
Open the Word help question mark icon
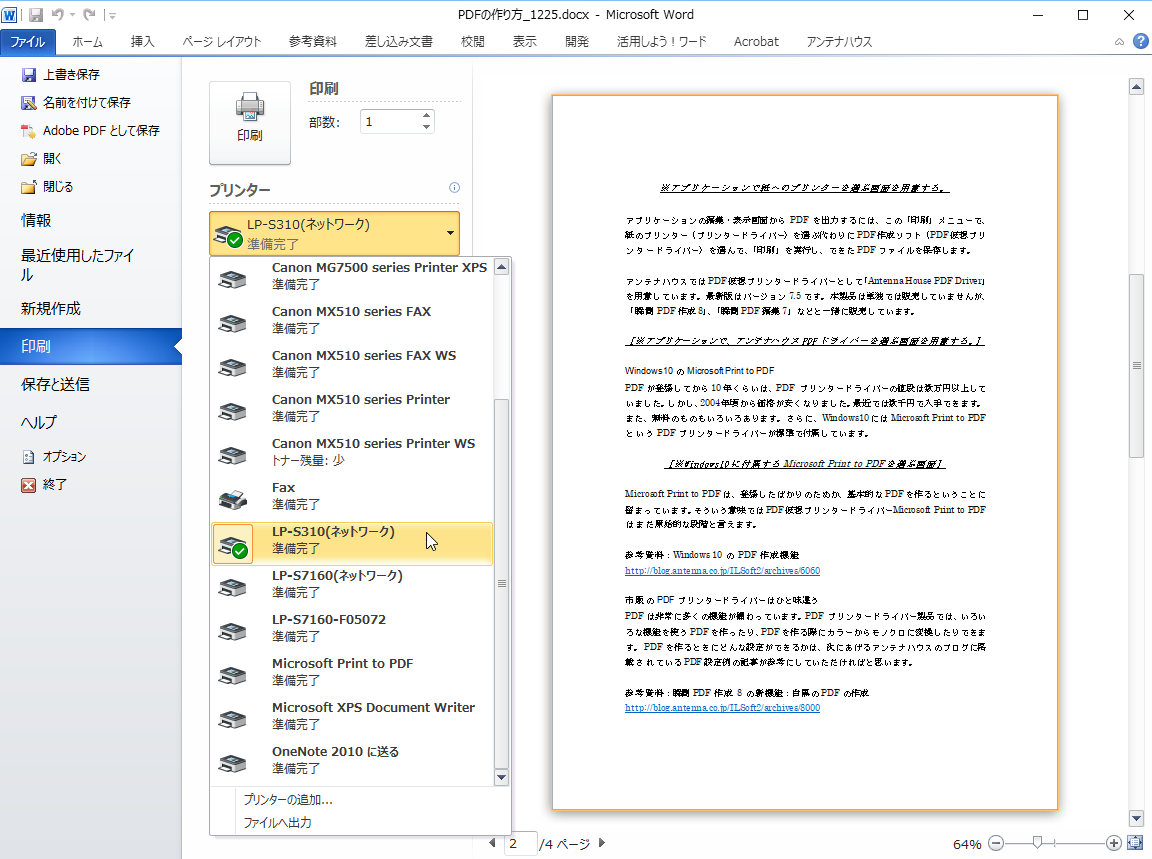(x=1140, y=41)
